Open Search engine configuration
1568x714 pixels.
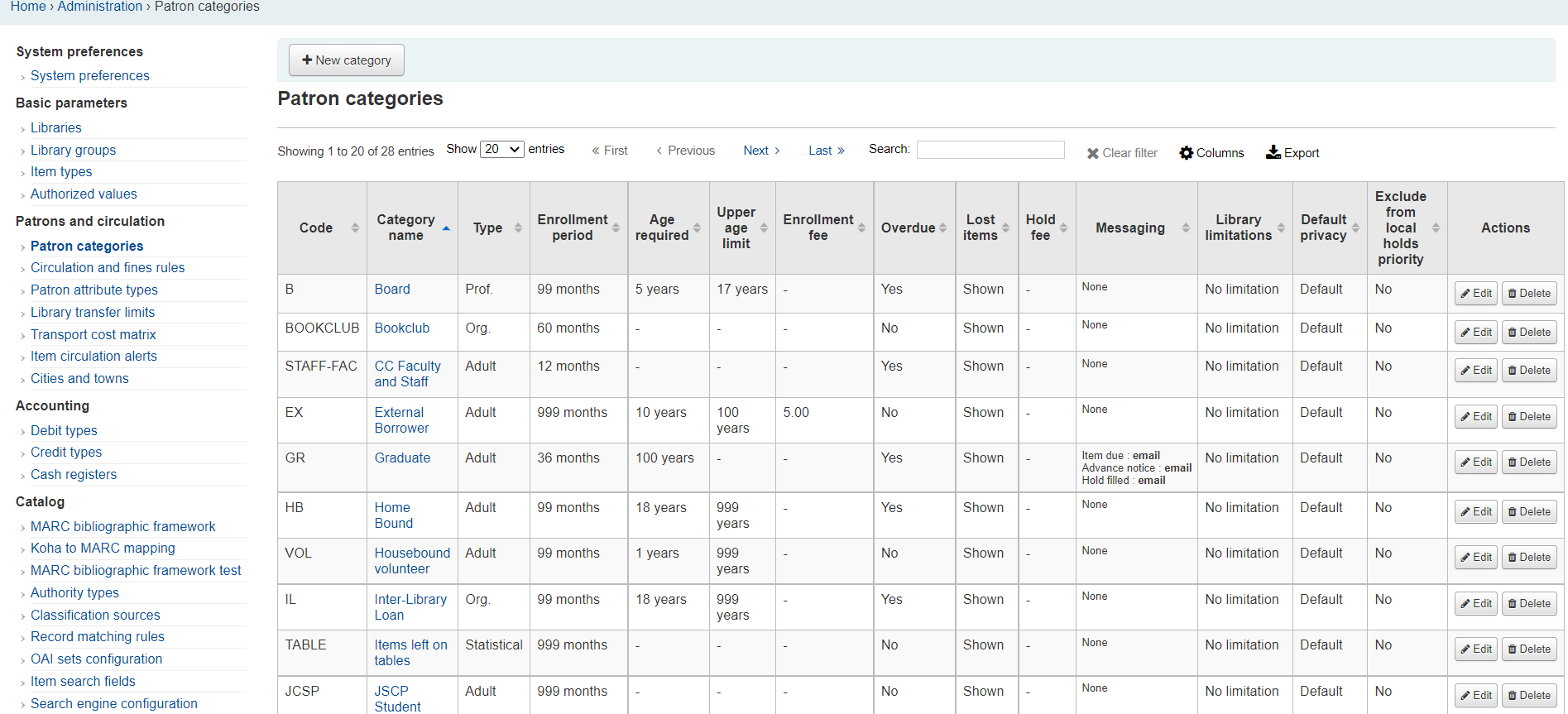[114, 704]
